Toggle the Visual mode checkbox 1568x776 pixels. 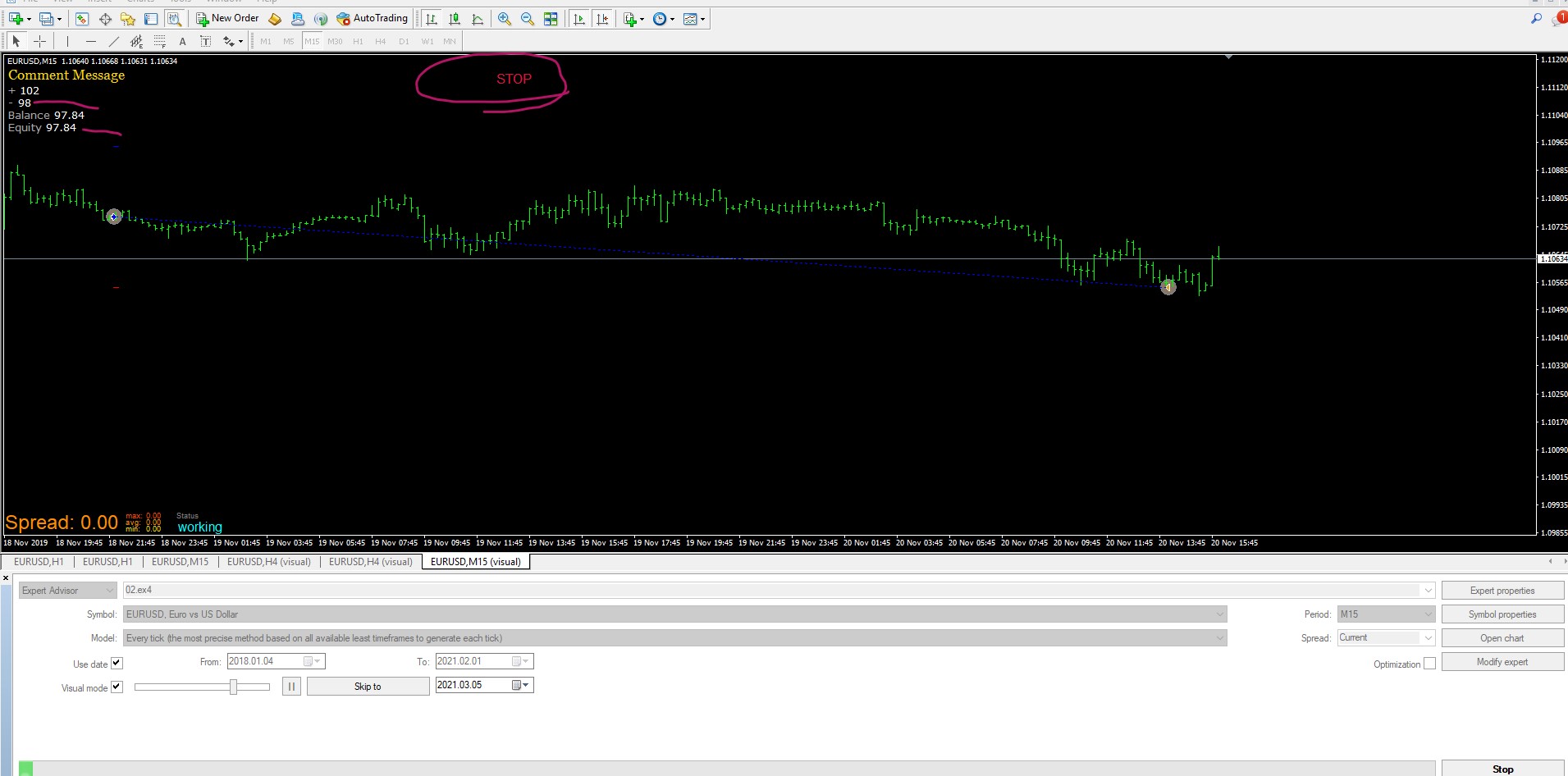(117, 687)
